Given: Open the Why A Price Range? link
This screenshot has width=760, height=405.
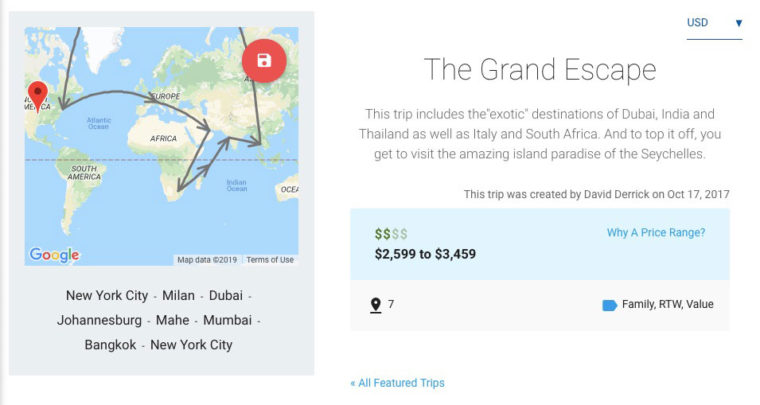Looking at the screenshot, I should [656, 233].
